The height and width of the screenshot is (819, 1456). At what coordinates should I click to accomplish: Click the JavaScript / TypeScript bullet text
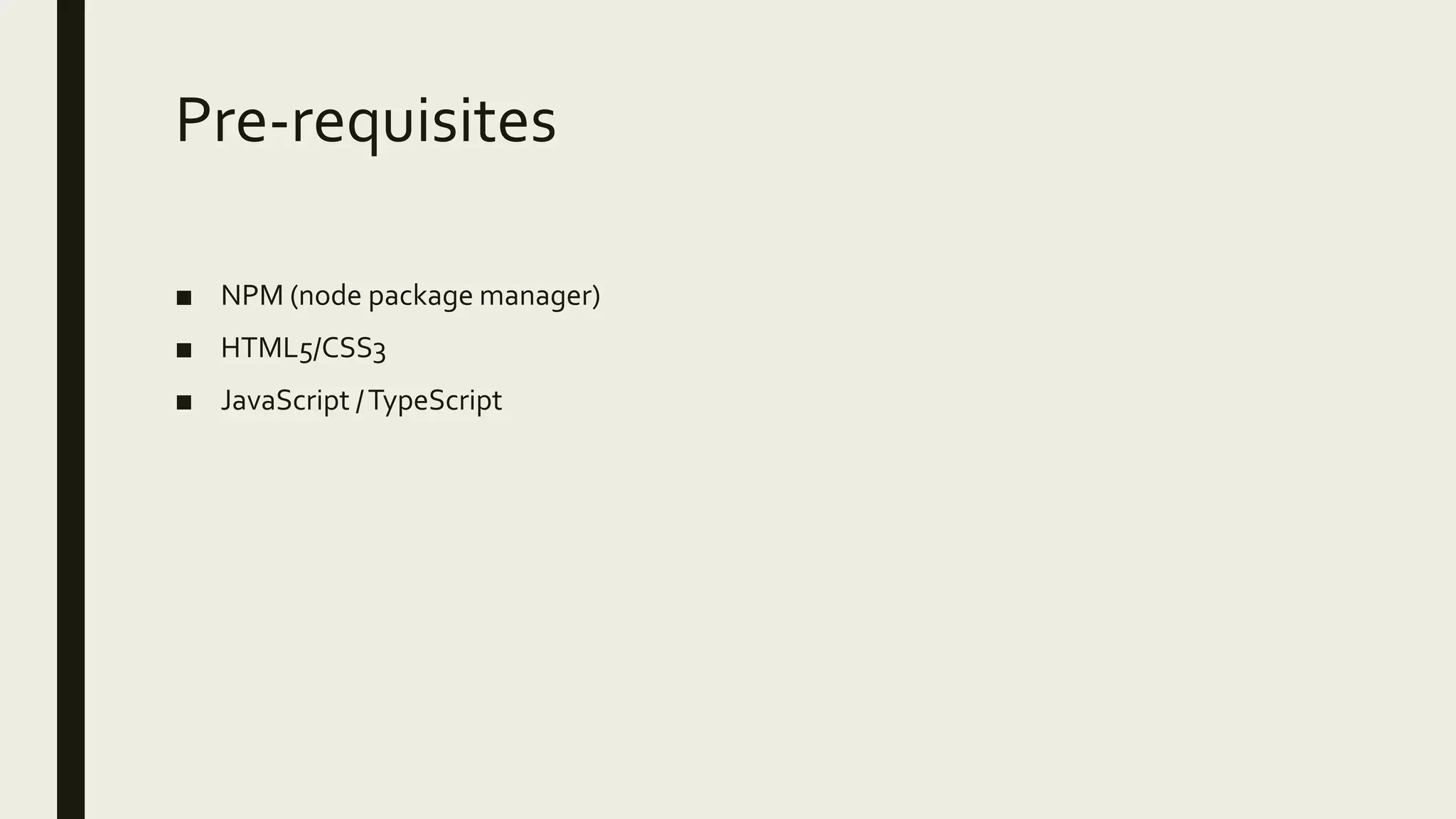pos(361,400)
